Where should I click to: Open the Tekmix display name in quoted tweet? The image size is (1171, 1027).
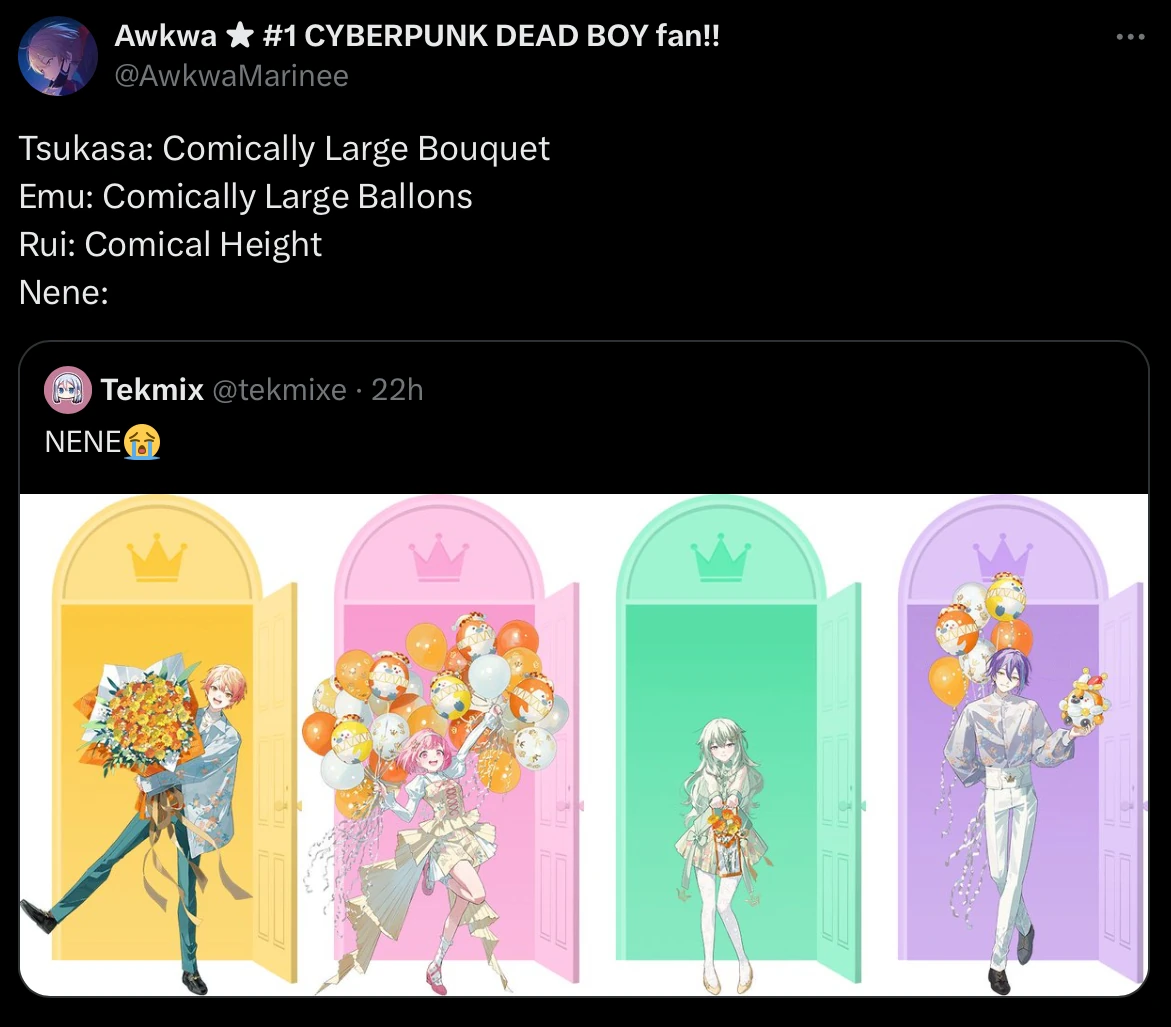(x=152, y=390)
